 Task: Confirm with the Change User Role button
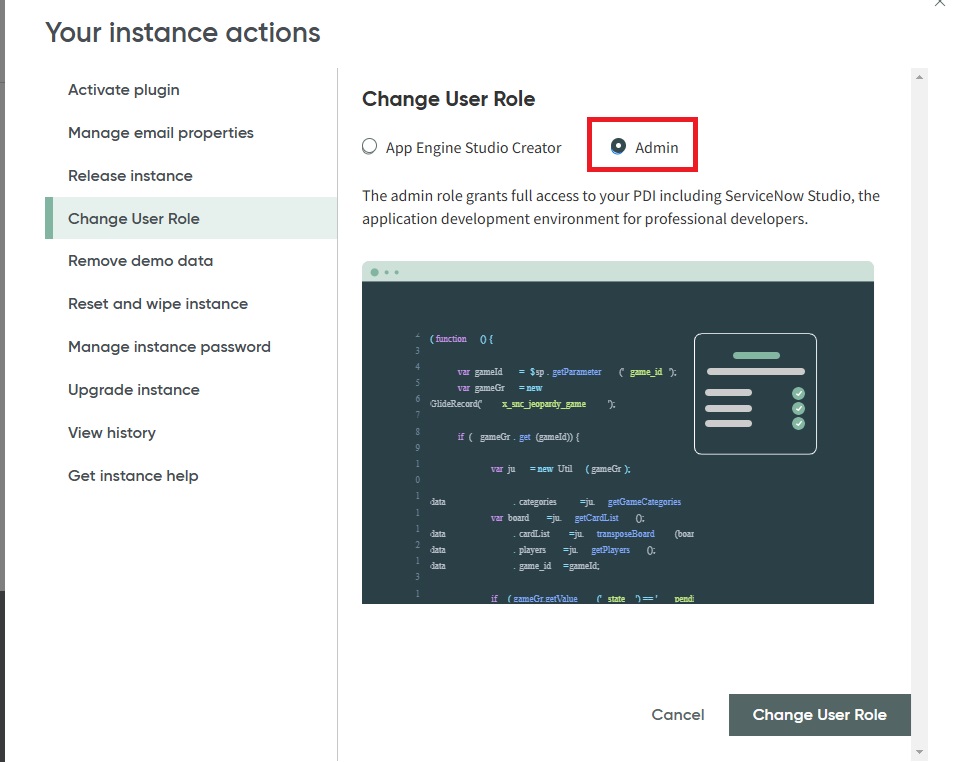[x=819, y=715]
